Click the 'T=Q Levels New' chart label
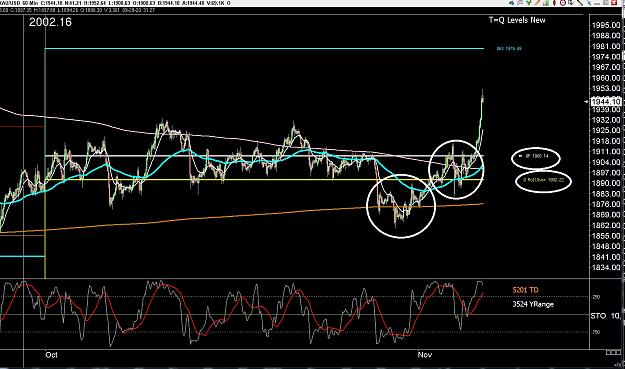The image size is (625, 369). click(517, 20)
